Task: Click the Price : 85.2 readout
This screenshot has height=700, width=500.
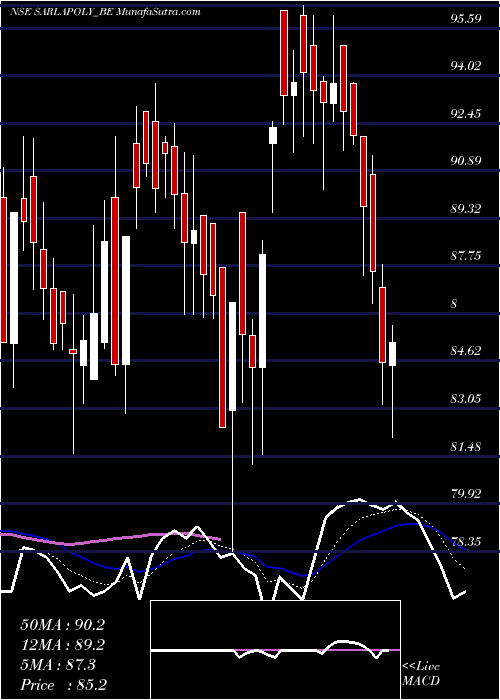Action: 63,685
